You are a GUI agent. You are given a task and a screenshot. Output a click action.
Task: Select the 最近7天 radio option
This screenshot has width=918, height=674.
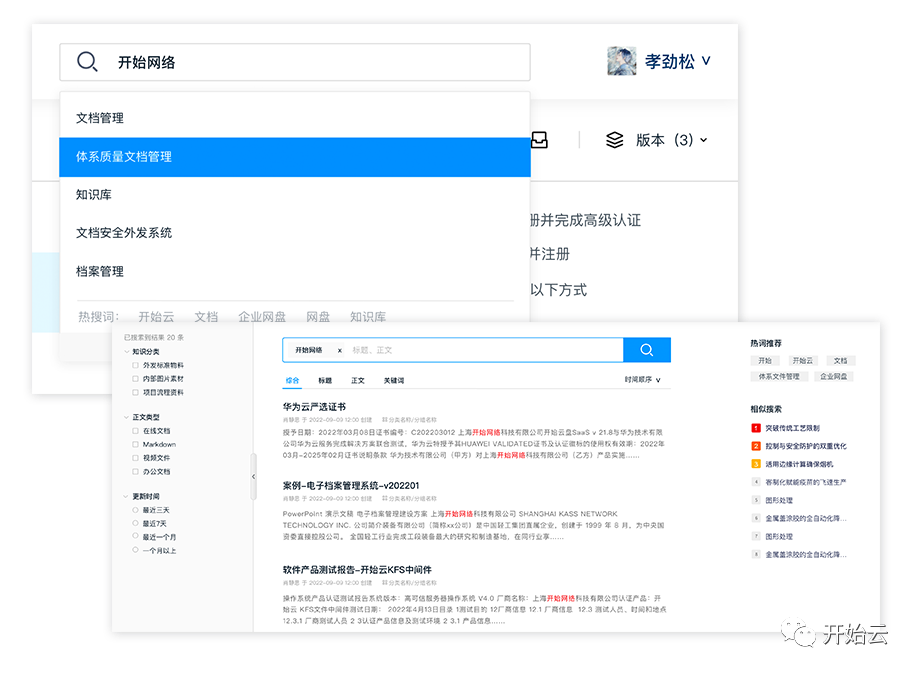[x=135, y=523]
